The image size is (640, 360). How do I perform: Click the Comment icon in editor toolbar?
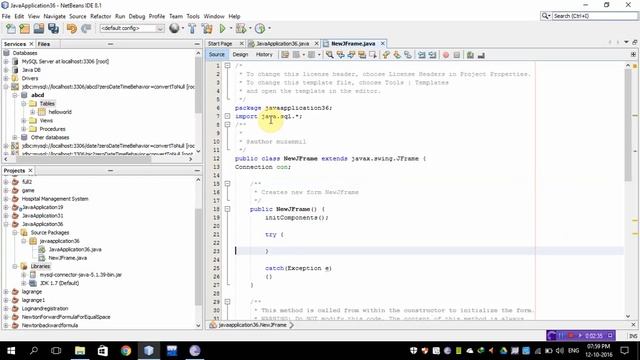pyautogui.click(x=470, y=55)
